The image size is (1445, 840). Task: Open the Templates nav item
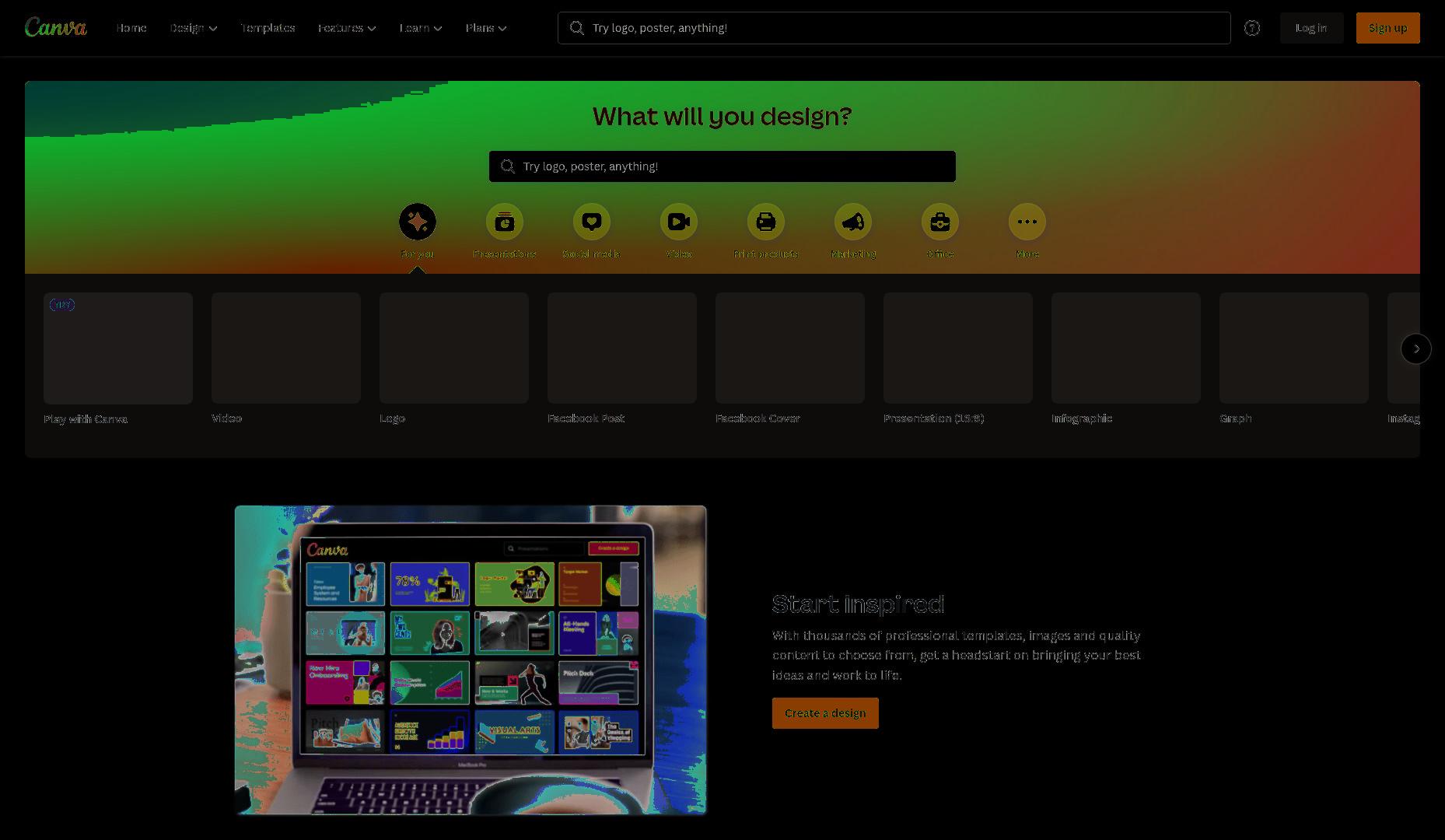tap(268, 28)
